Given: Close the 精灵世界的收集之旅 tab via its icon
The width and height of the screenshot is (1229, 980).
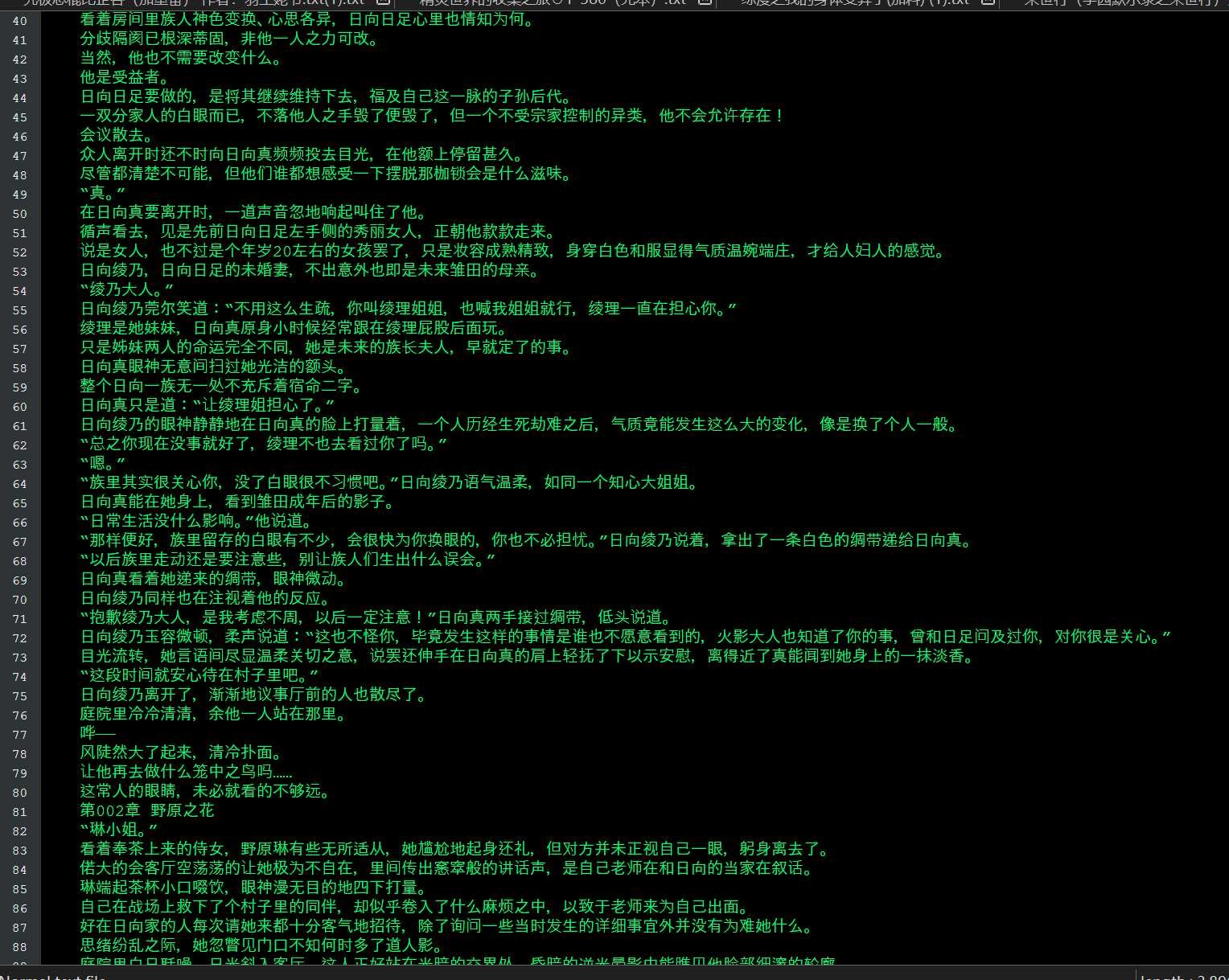Looking at the screenshot, I should pos(705,2).
